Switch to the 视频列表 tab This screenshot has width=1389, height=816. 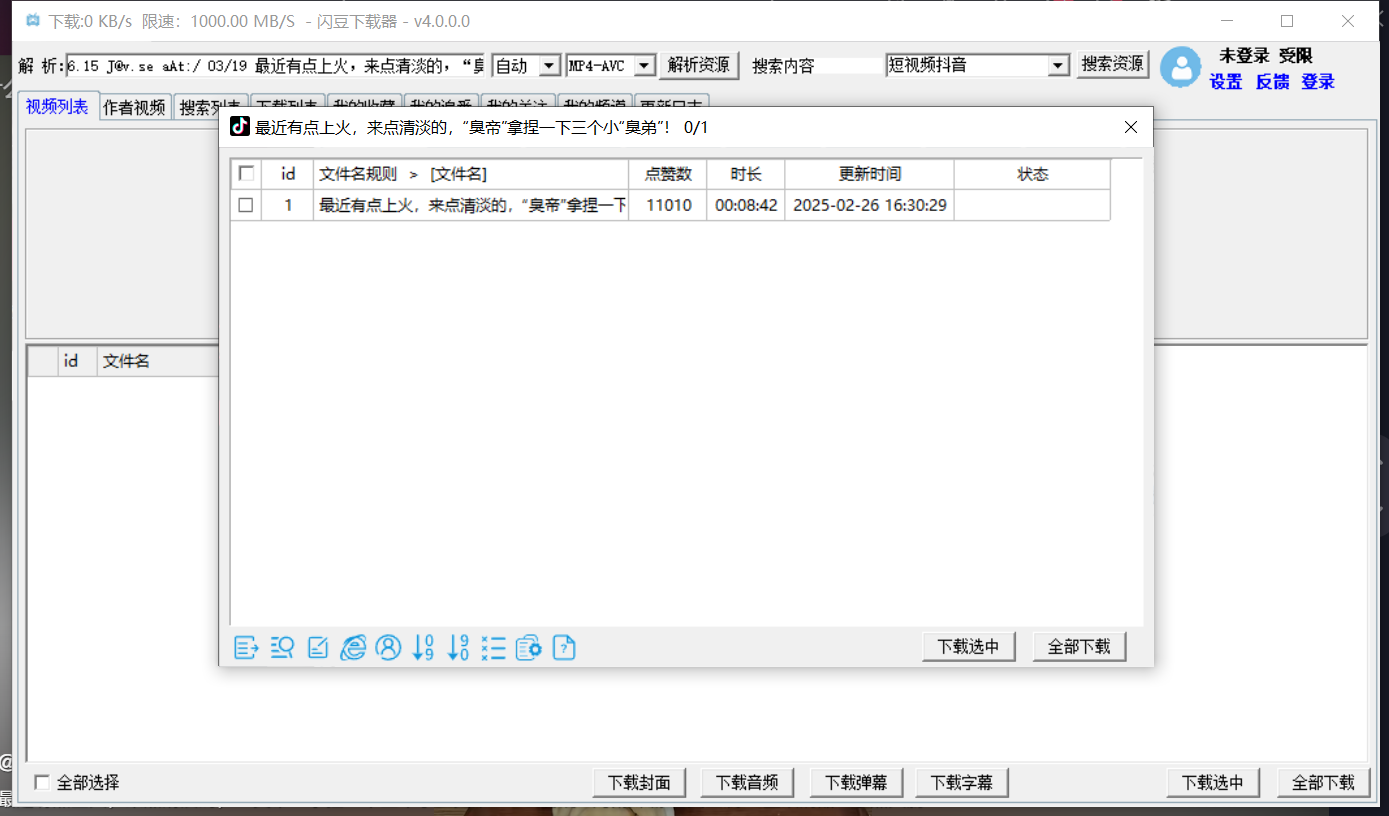click(x=58, y=107)
